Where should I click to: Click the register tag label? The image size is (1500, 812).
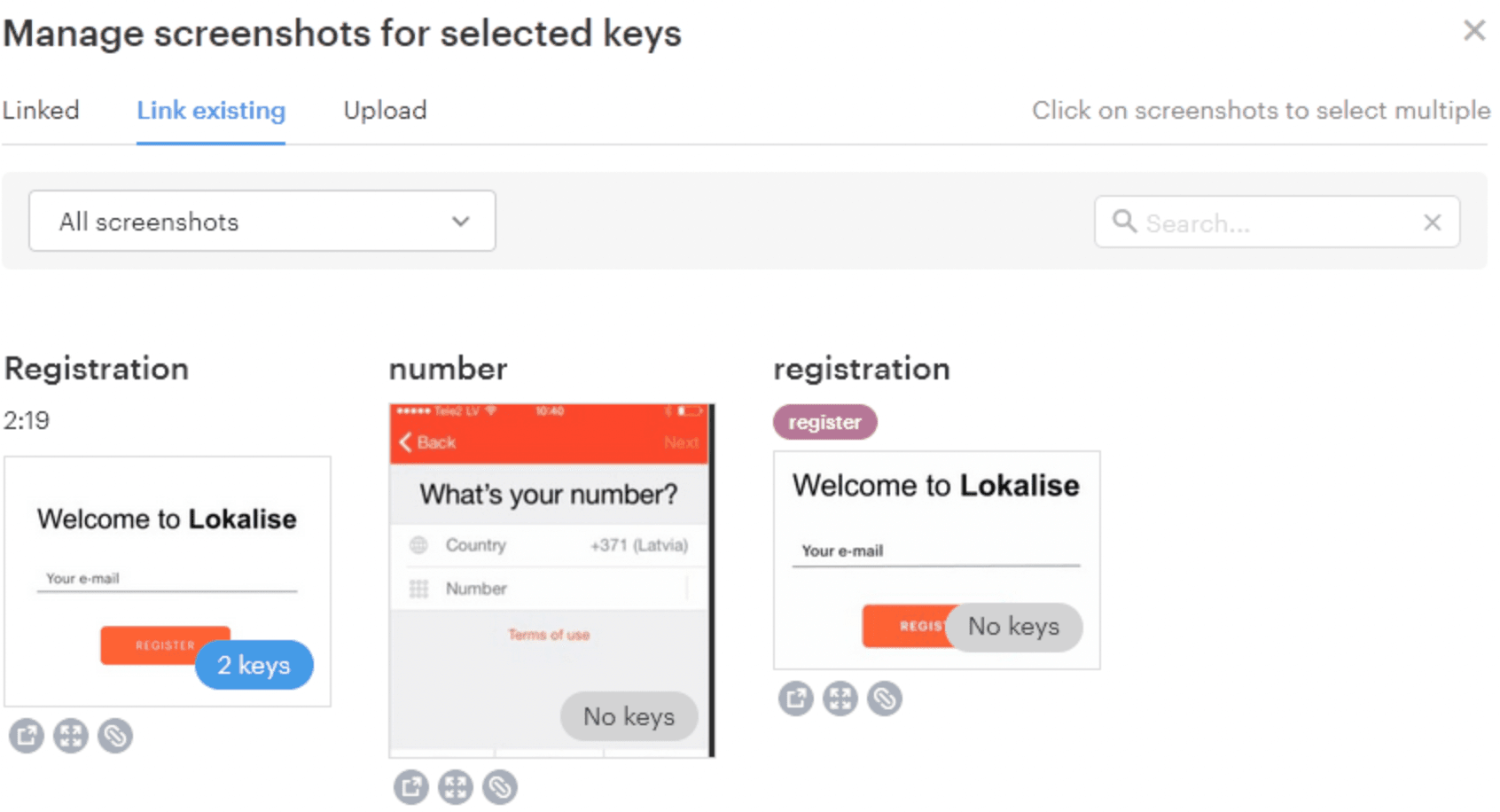click(824, 422)
